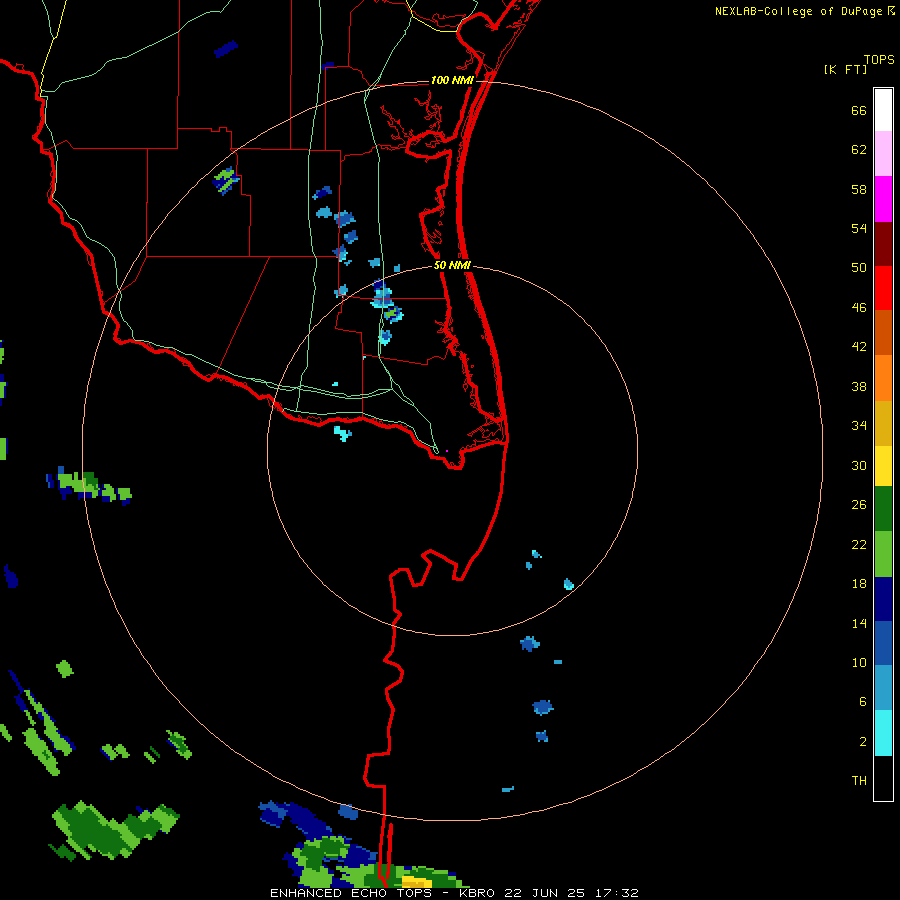Click the legend value 26
900x900 pixels.
point(859,505)
